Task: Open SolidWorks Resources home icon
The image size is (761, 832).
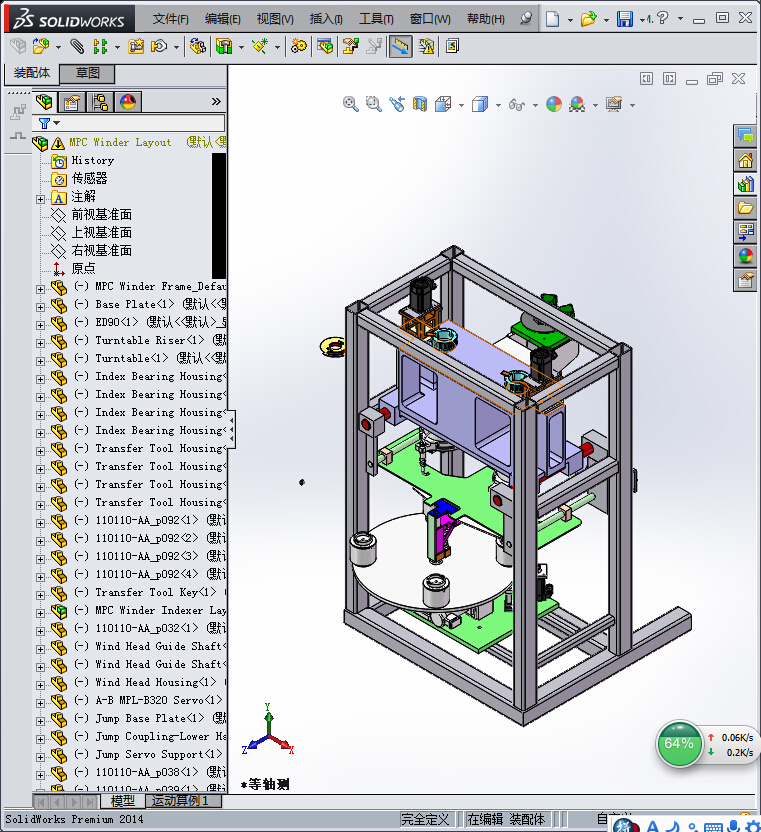Action: pos(745,160)
